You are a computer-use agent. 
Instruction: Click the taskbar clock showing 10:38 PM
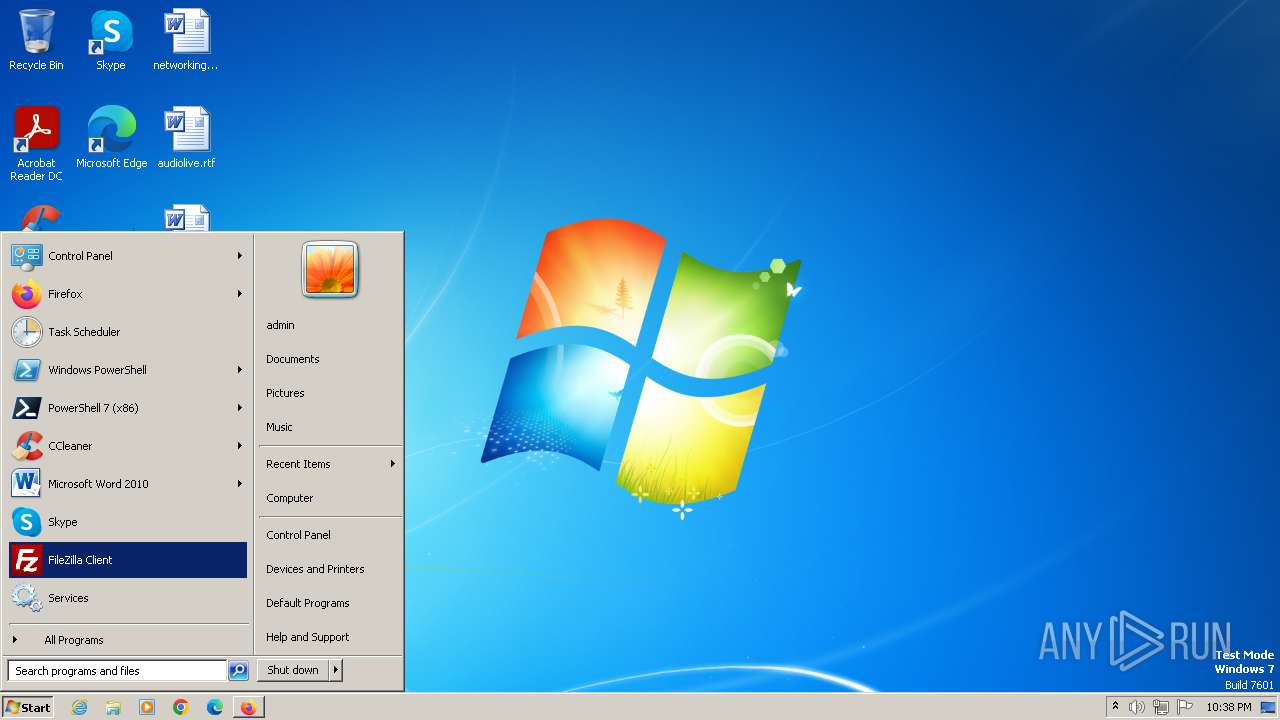coord(1228,707)
